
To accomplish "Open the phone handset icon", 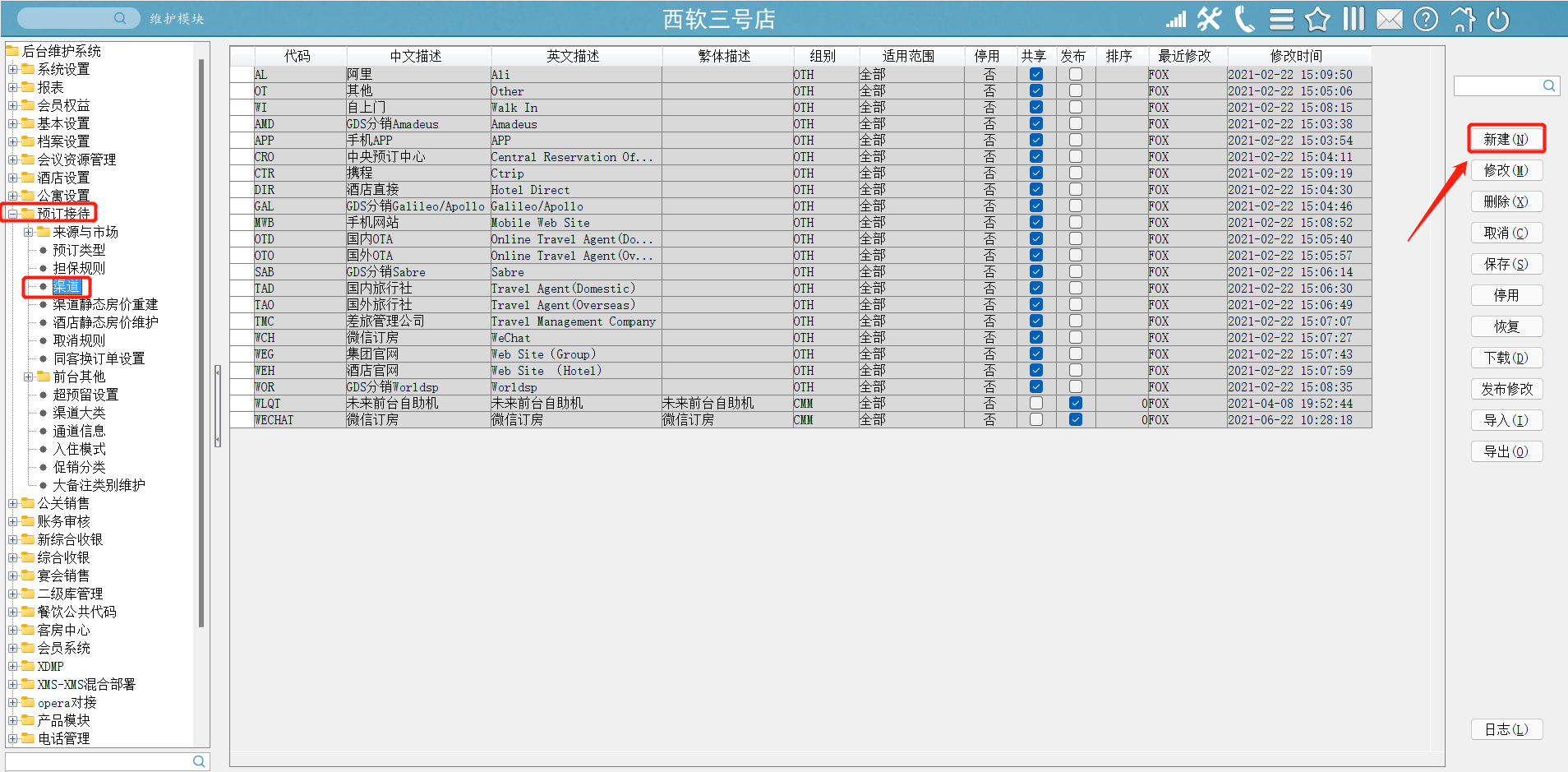I will pos(1245,19).
